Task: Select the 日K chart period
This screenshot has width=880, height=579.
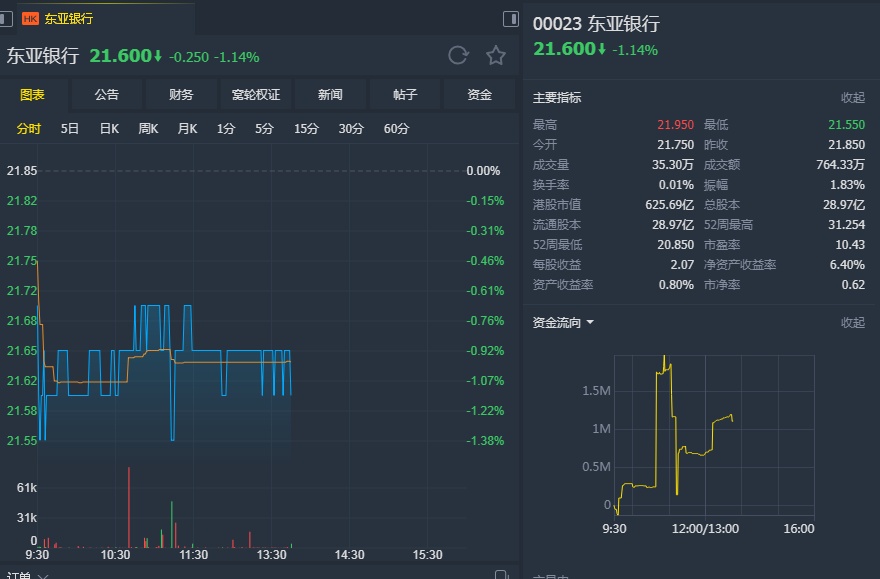Action: (109, 128)
